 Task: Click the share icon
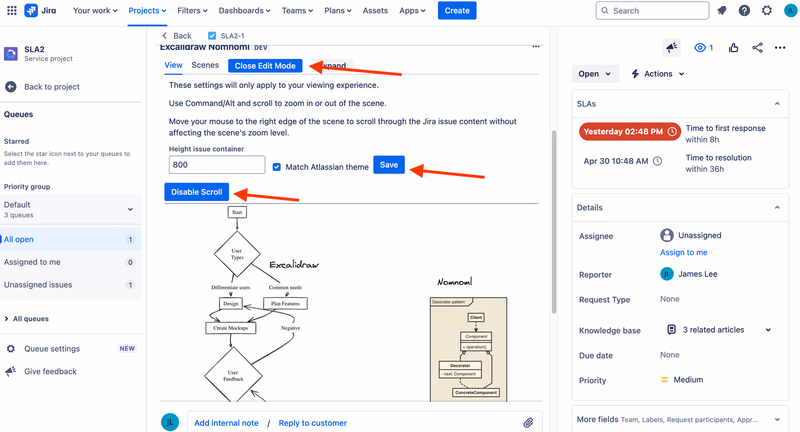tap(758, 47)
